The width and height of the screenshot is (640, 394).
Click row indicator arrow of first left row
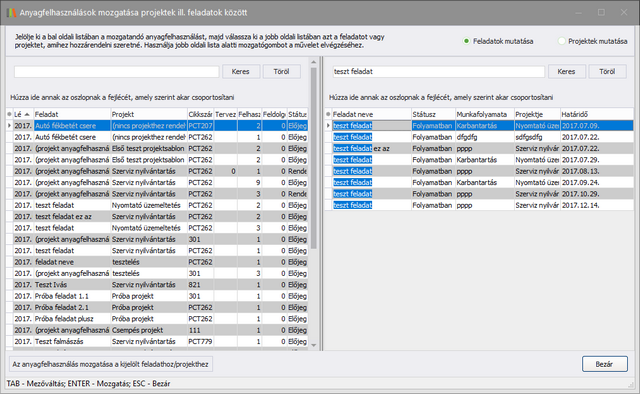(9, 126)
